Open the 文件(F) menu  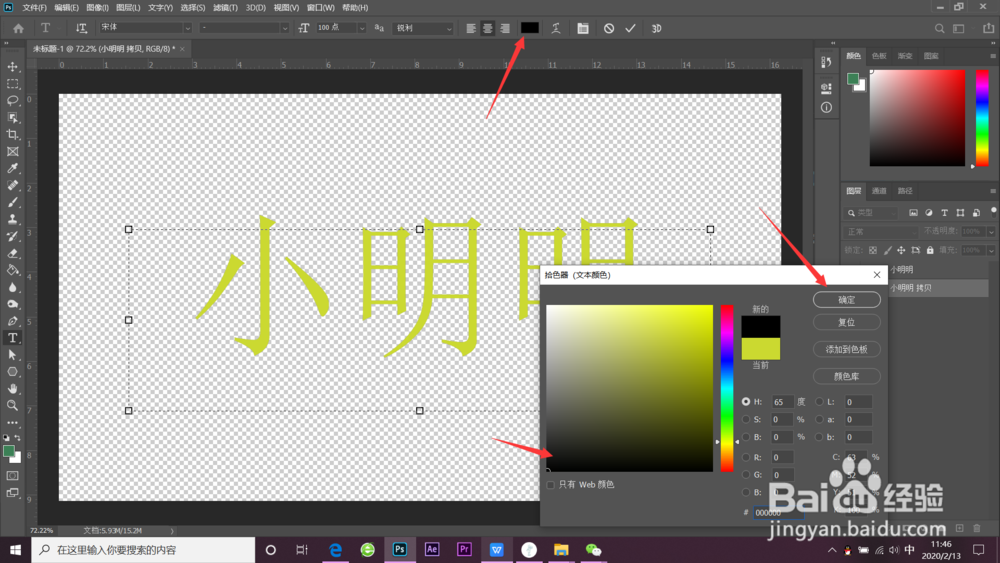pyautogui.click(x=34, y=8)
